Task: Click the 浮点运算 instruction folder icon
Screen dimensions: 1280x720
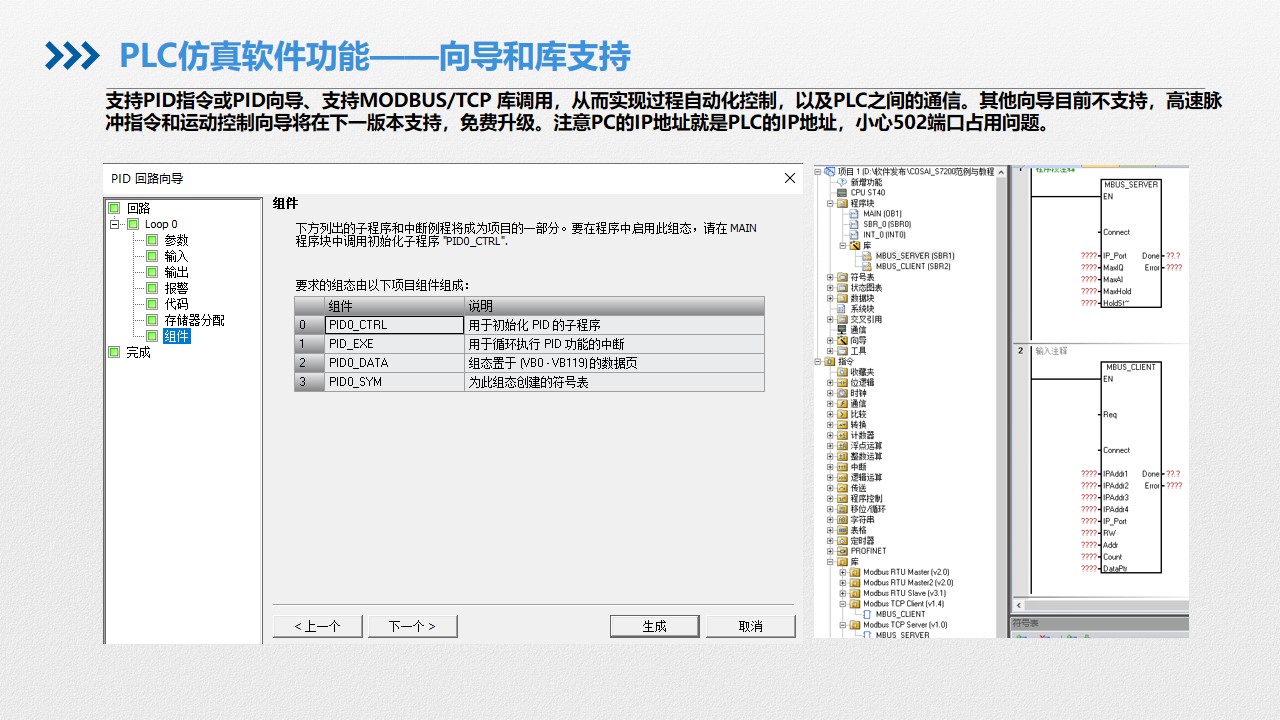Action: (x=842, y=446)
